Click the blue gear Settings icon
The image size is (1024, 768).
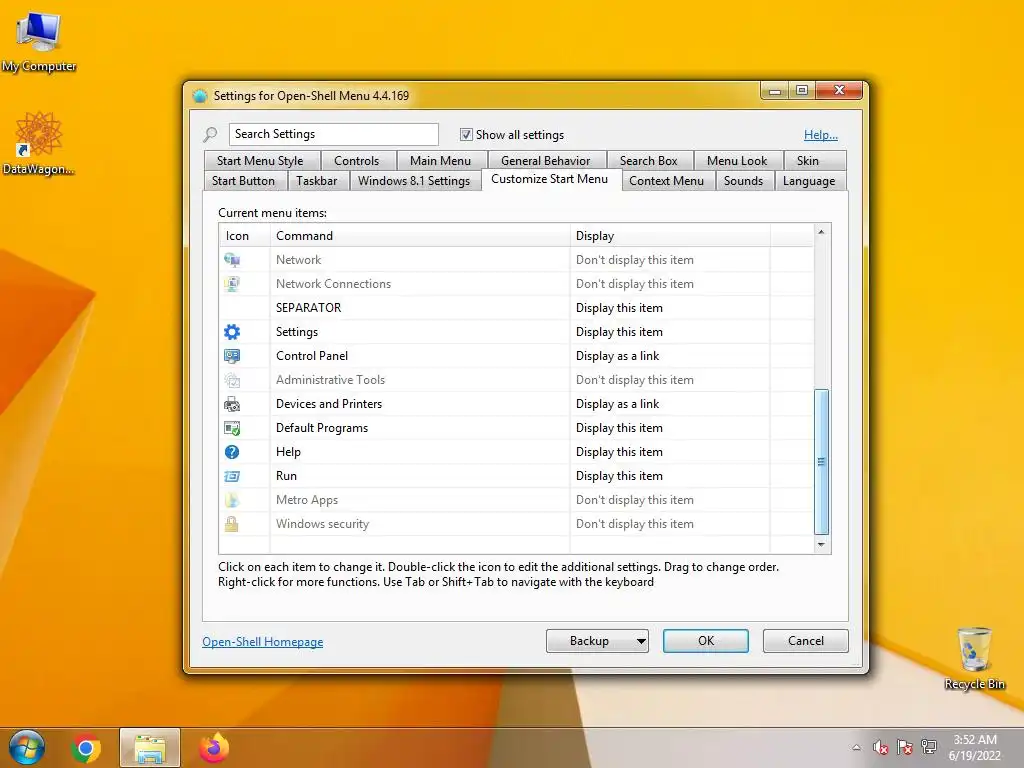pos(232,332)
